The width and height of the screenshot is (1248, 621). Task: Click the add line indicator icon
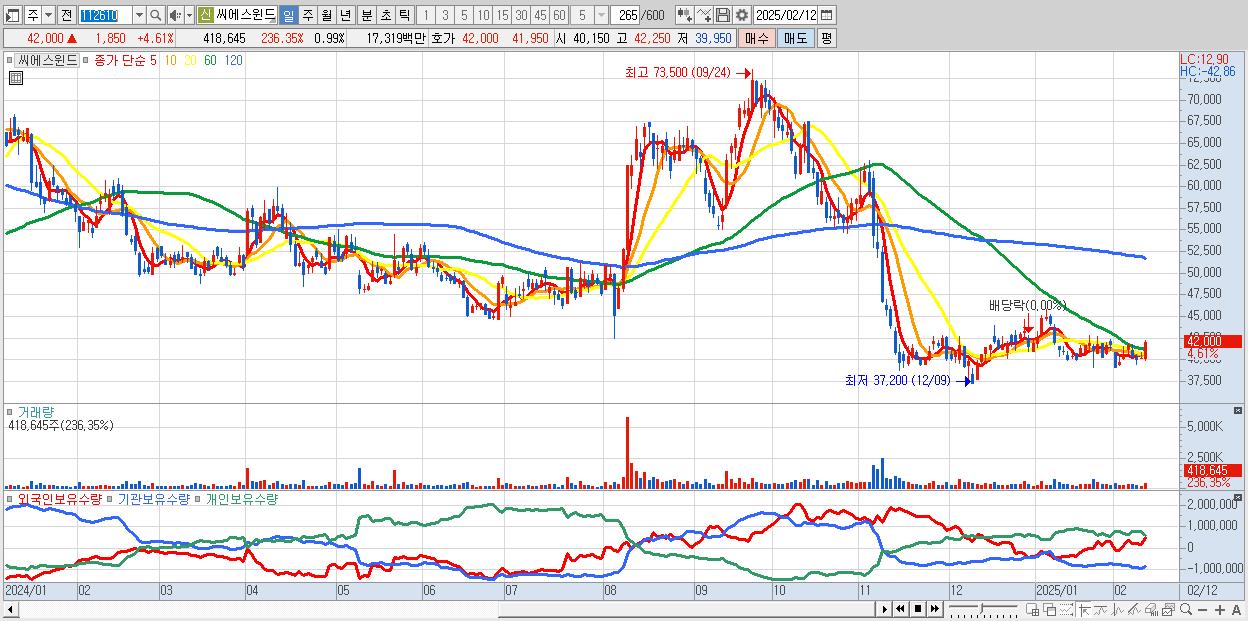704,15
